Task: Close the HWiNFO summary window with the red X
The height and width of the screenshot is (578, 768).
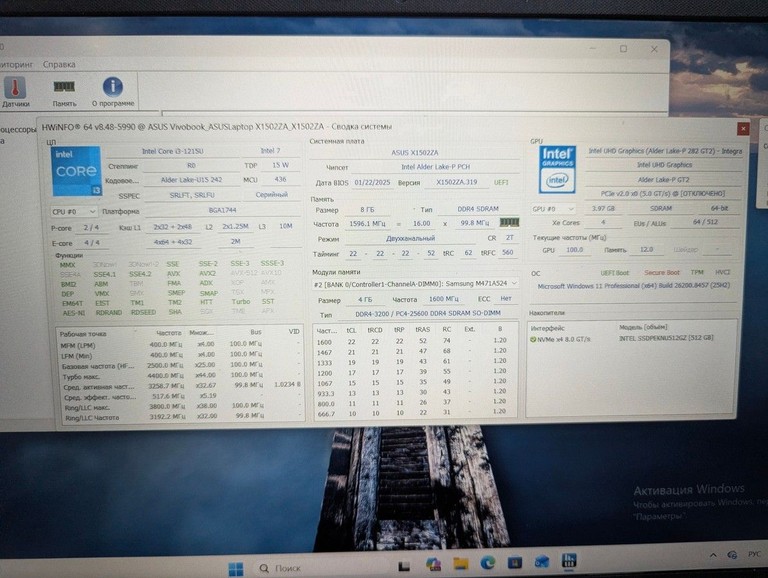Action: point(743,128)
